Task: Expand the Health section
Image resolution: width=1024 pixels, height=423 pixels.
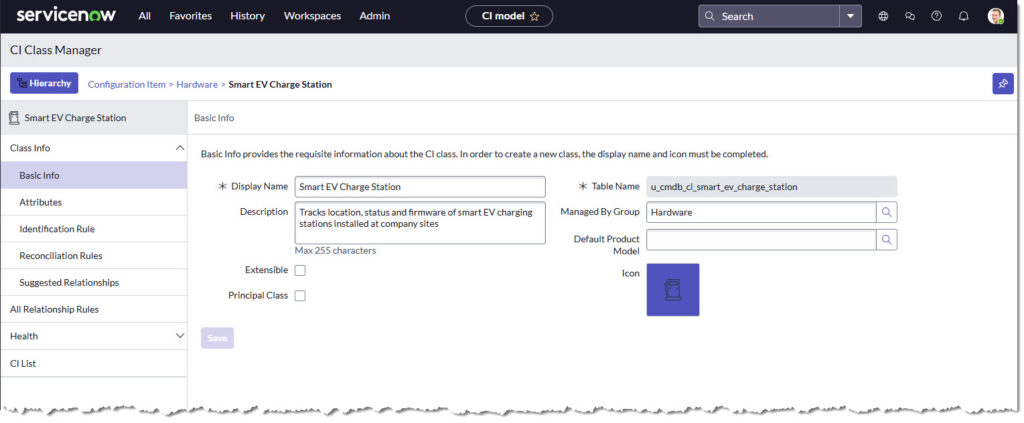Action: click(x=179, y=336)
